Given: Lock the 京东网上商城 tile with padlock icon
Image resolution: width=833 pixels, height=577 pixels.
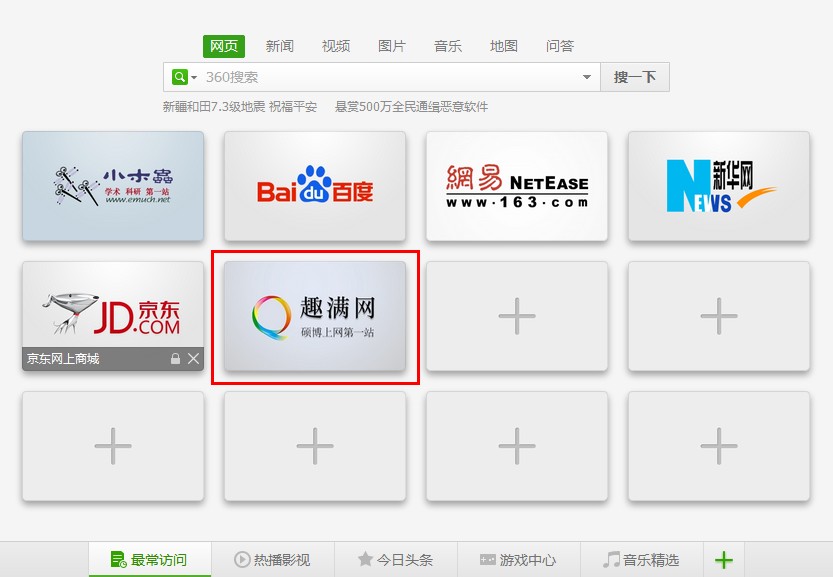Looking at the screenshot, I should click(x=175, y=359).
